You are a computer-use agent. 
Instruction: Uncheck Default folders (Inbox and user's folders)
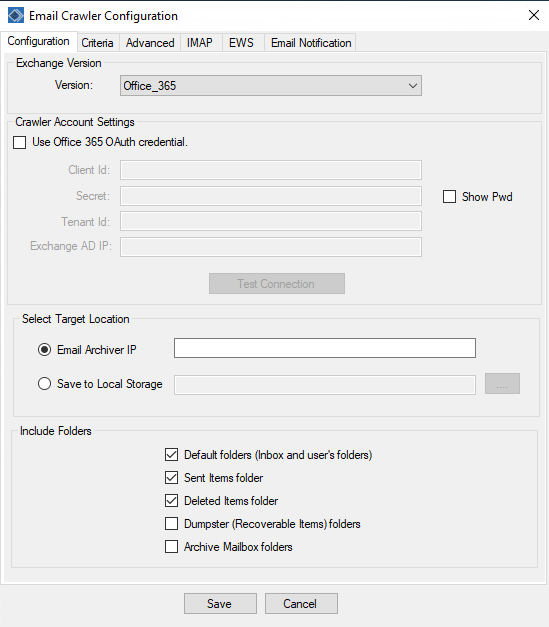click(x=172, y=455)
